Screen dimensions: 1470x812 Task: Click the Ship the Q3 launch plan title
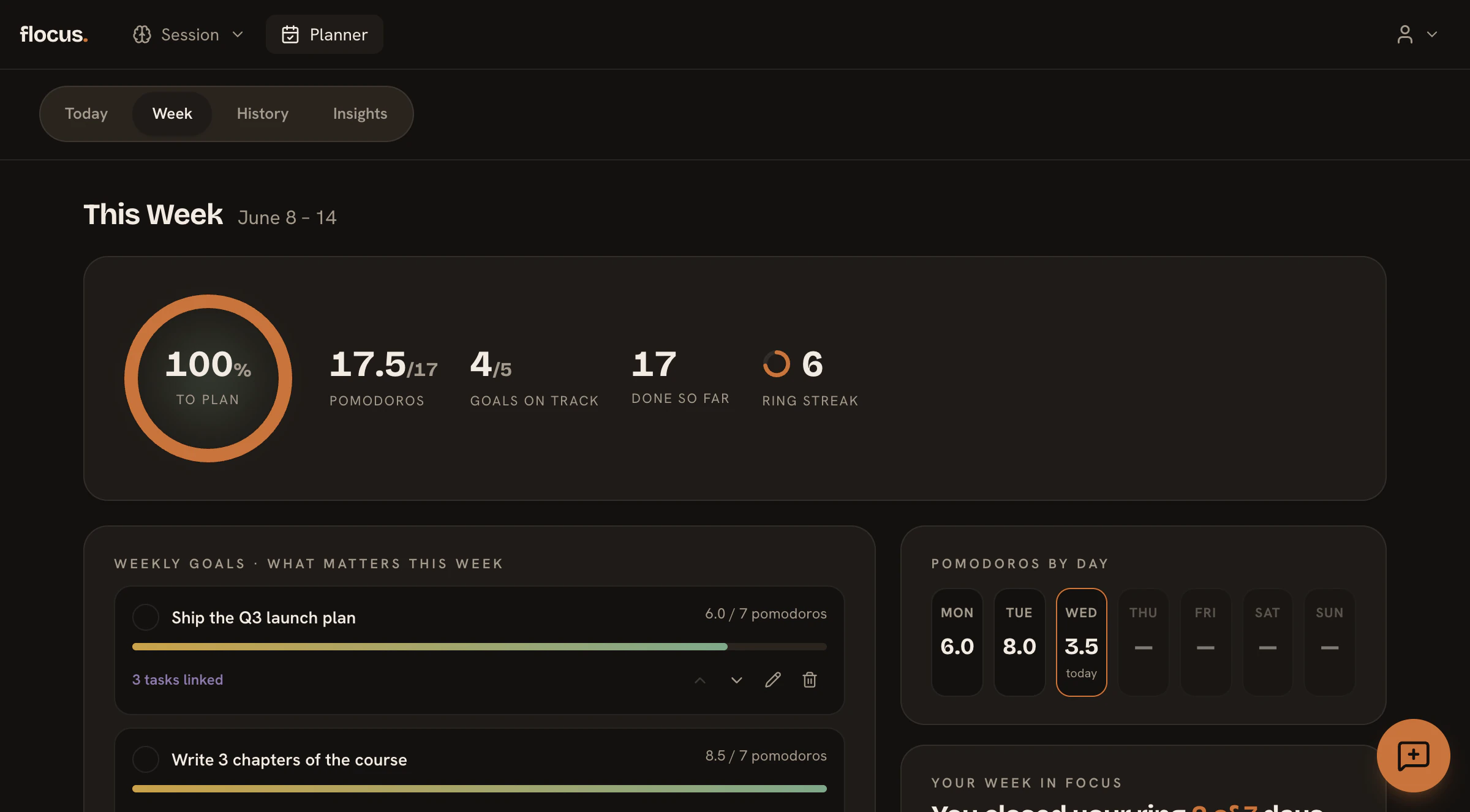pyautogui.click(x=263, y=618)
